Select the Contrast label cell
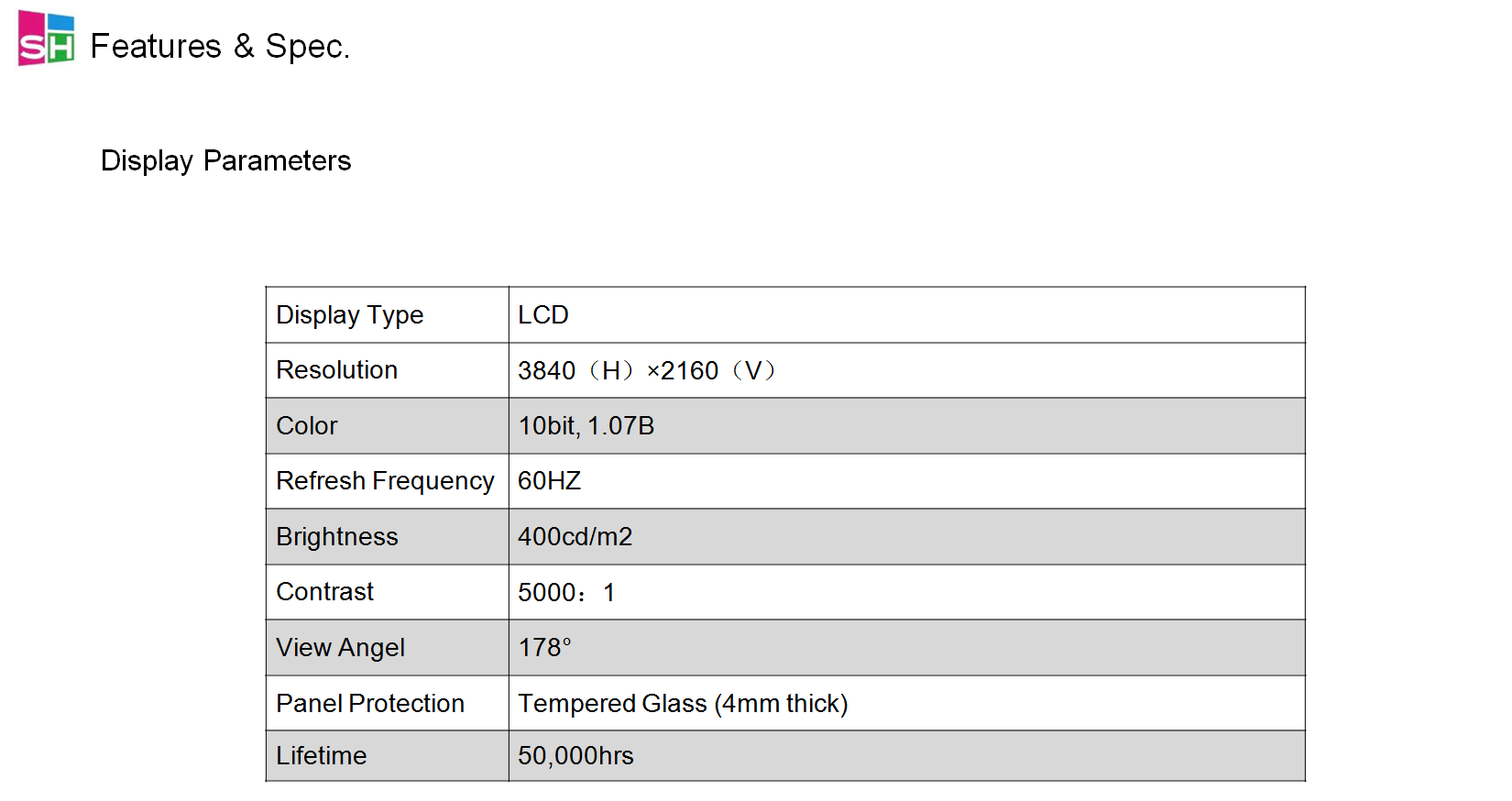1512x801 pixels. [324, 592]
